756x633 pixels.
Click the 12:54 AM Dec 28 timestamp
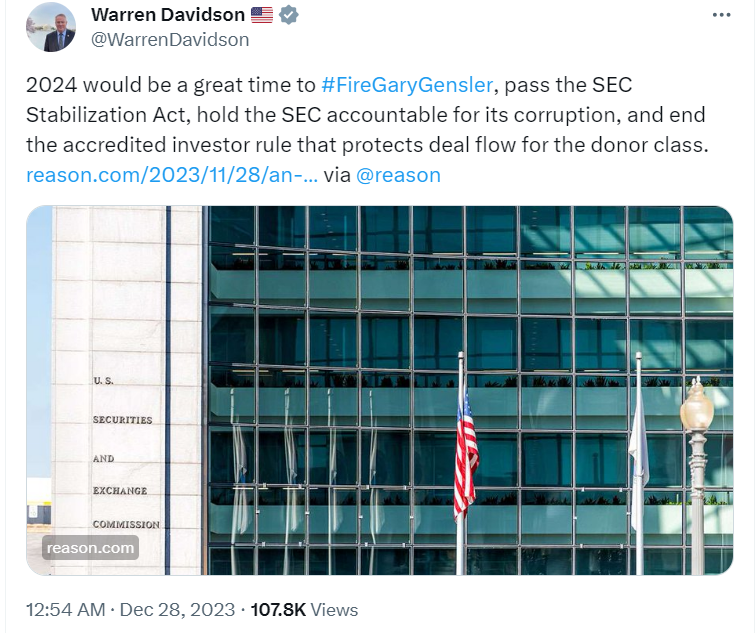pyautogui.click(x=130, y=609)
